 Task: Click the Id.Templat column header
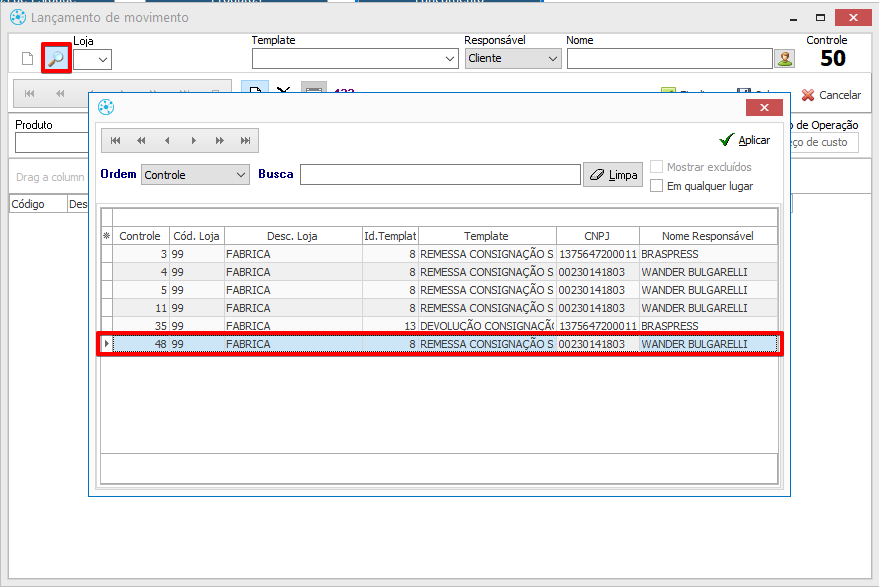click(x=390, y=236)
